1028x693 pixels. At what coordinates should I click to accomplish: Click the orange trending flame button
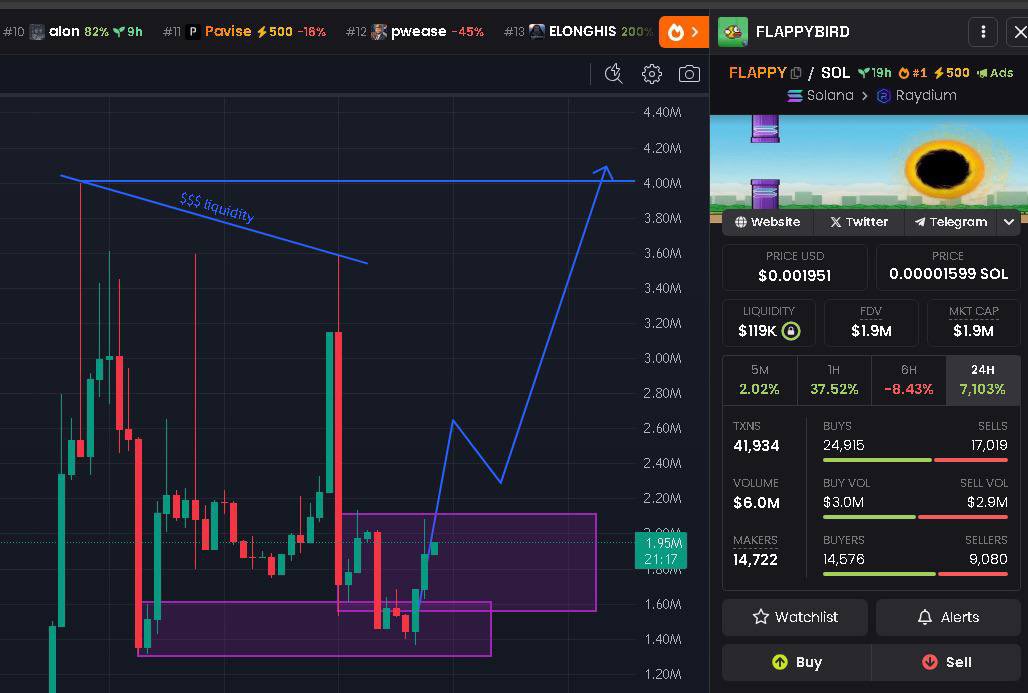pos(683,31)
